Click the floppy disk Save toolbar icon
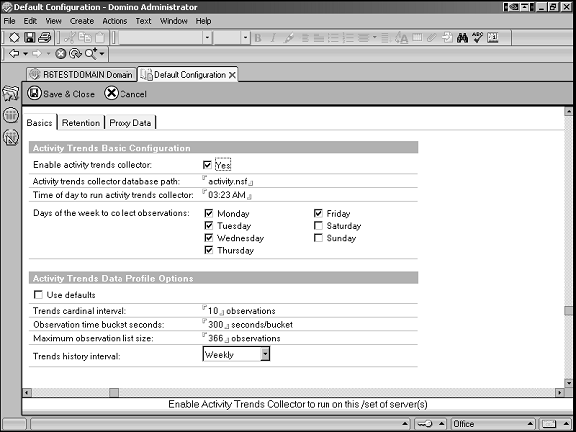Image resolution: width=576 pixels, height=432 pixels. click(29, 37)
